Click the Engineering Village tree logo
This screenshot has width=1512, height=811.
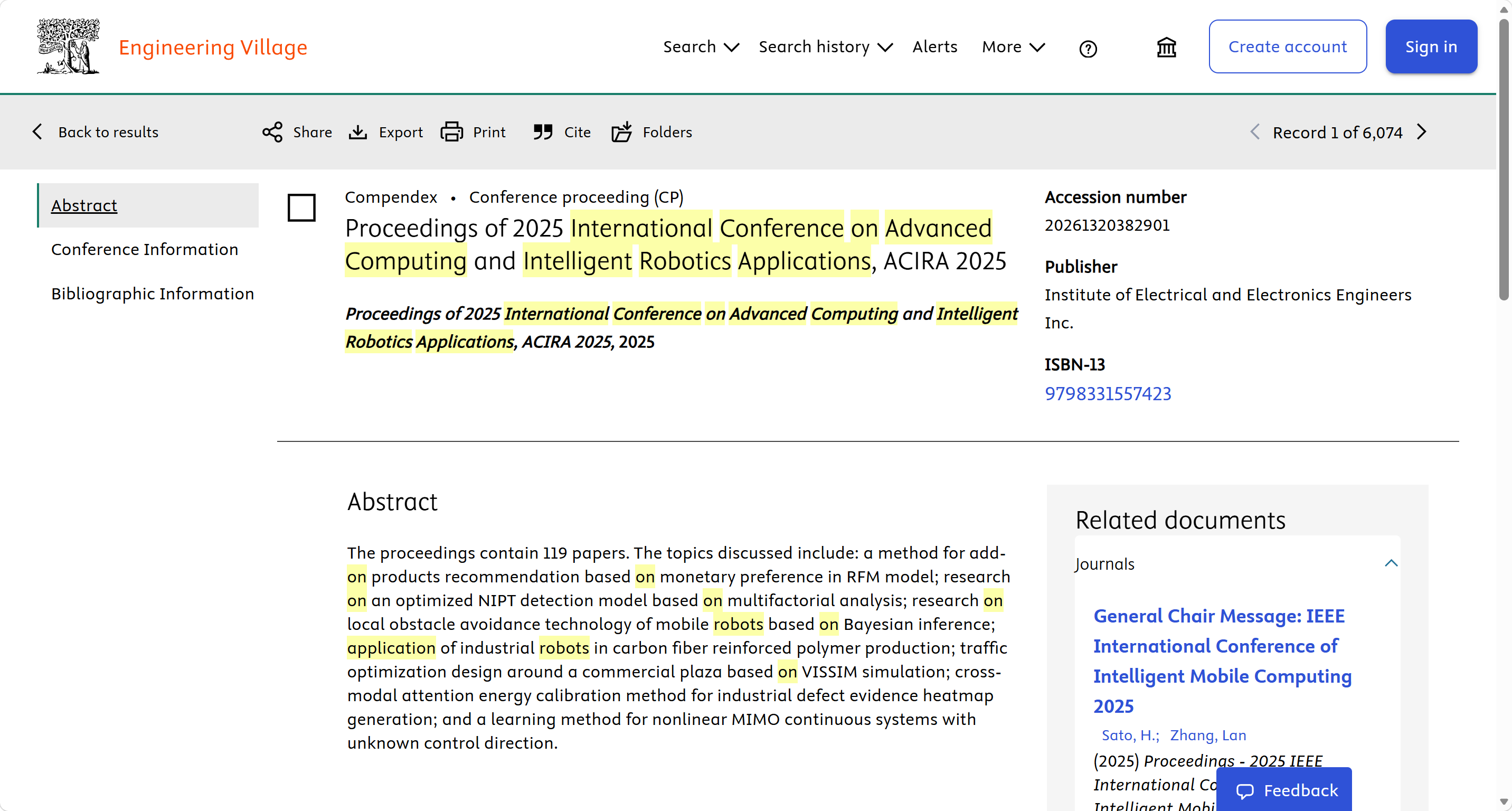point(68,46)
